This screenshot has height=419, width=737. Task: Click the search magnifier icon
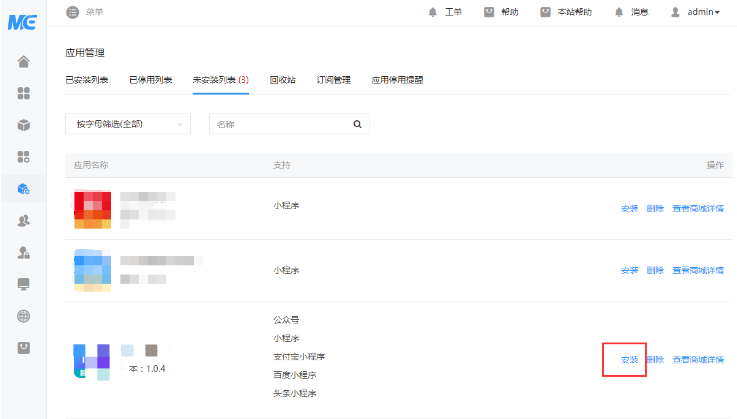pos(357,125)
